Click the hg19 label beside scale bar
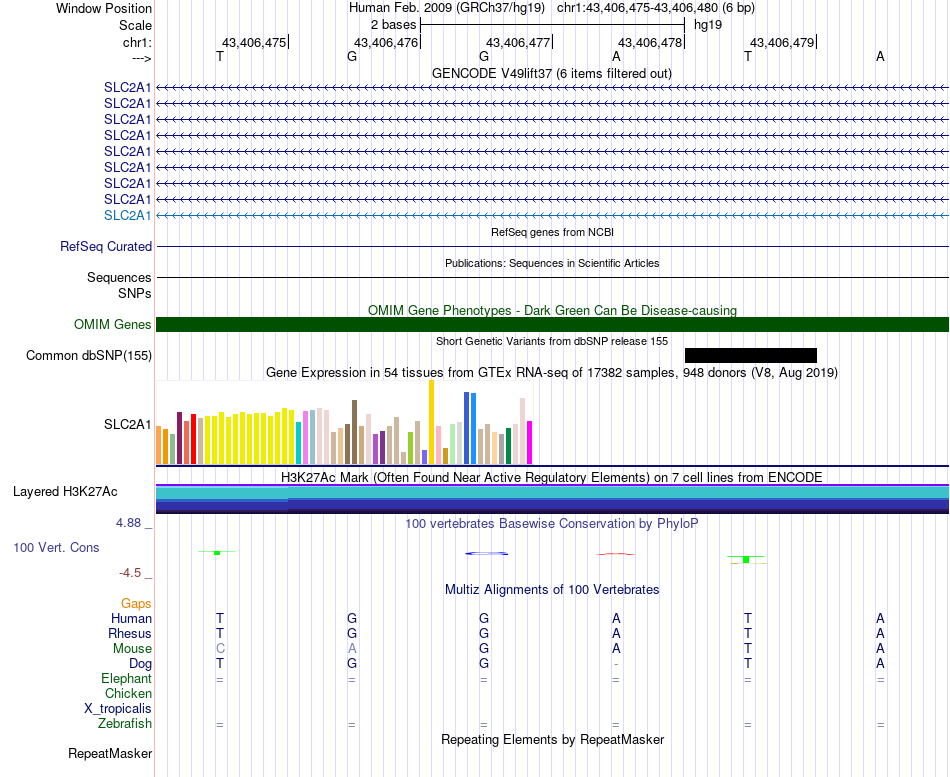Viewport: 950px width, 777px height. (x=708, y=25)
